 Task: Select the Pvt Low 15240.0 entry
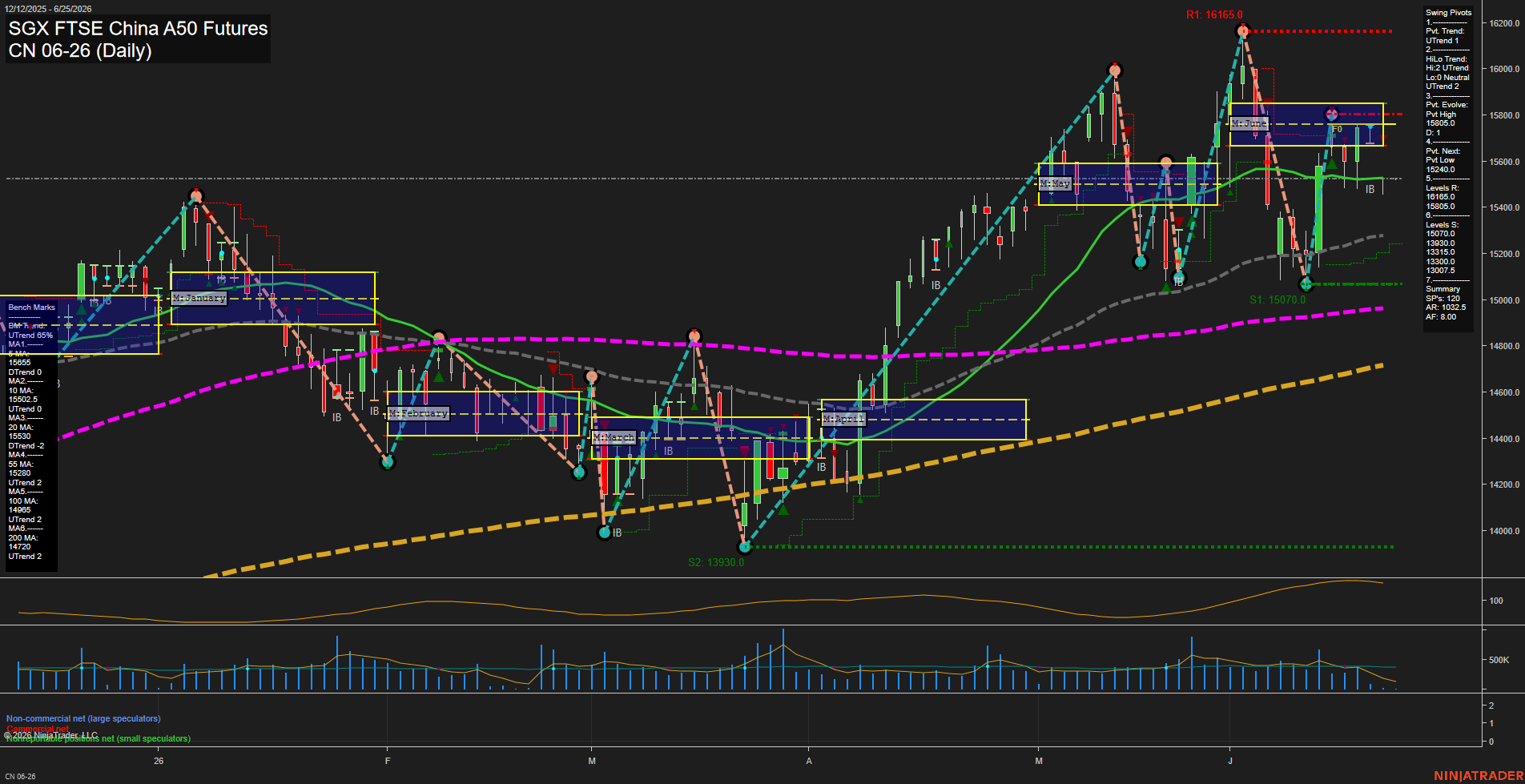1441,165
